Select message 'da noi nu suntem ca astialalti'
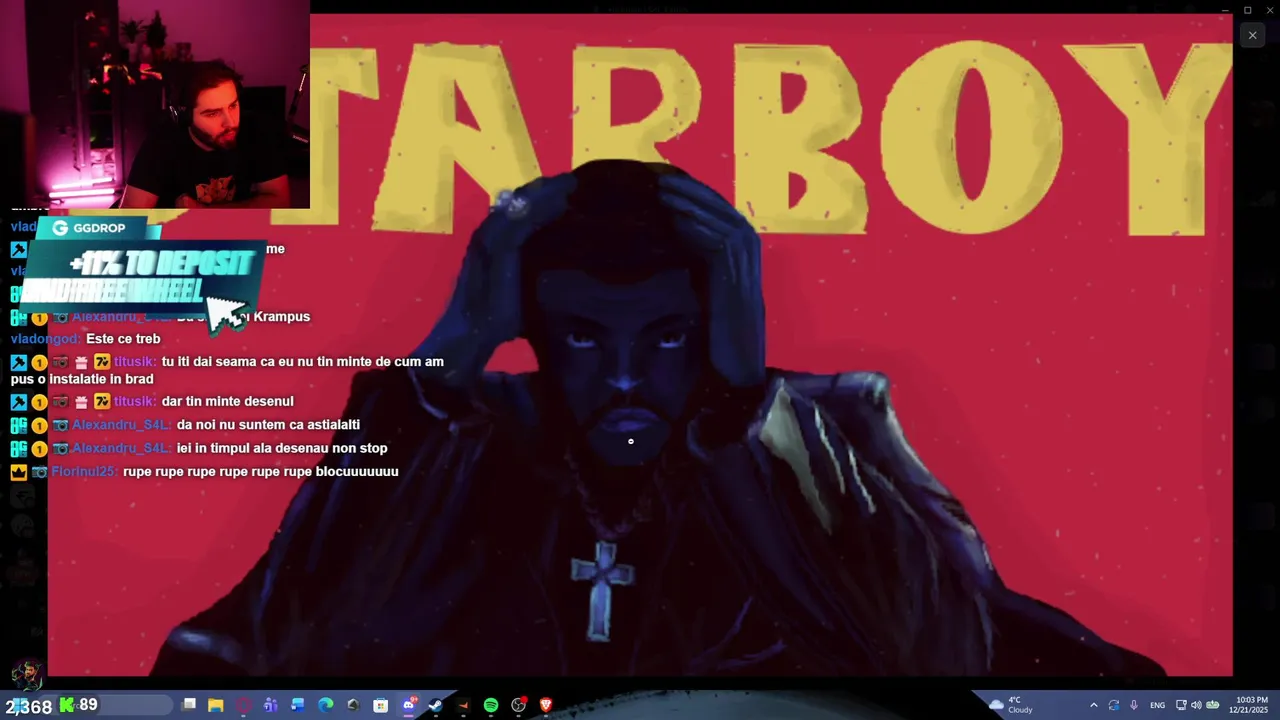This screenshot has height=720, width=1280. (x=268, y=424)
